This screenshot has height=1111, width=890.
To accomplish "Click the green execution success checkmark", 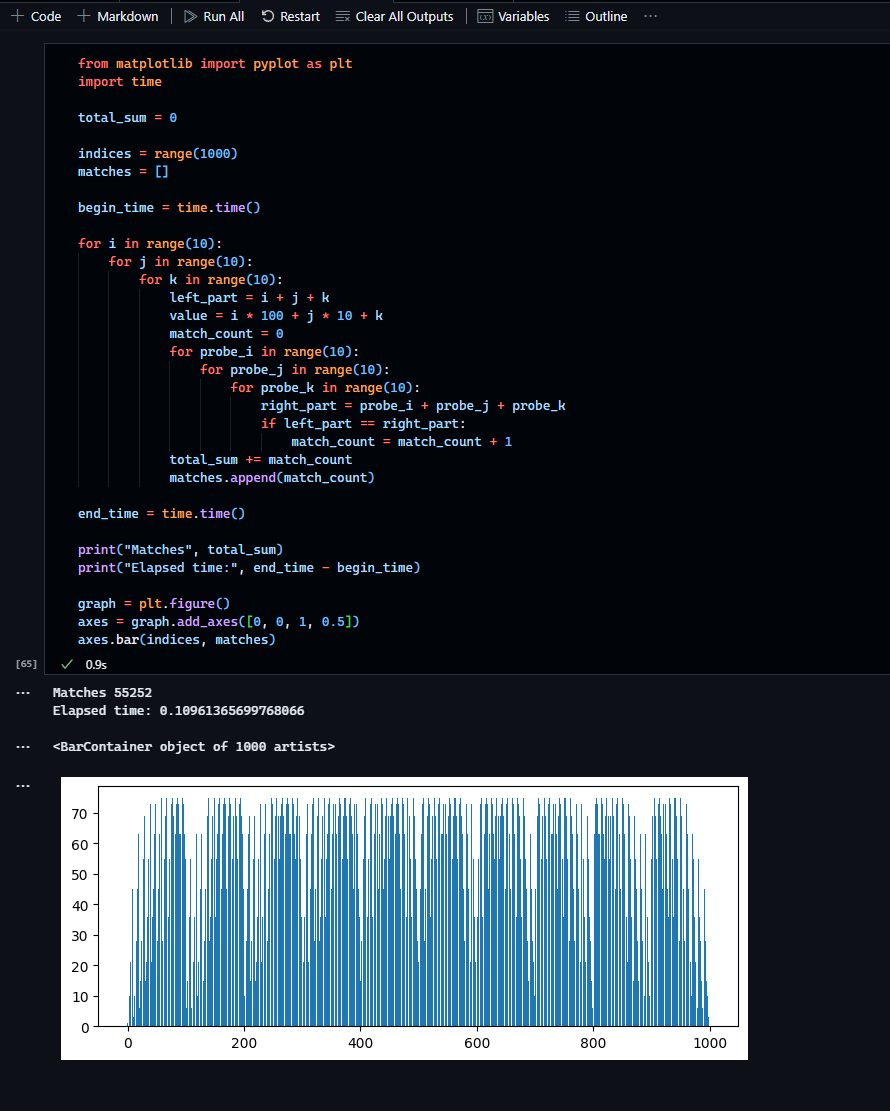I will 68,664.
